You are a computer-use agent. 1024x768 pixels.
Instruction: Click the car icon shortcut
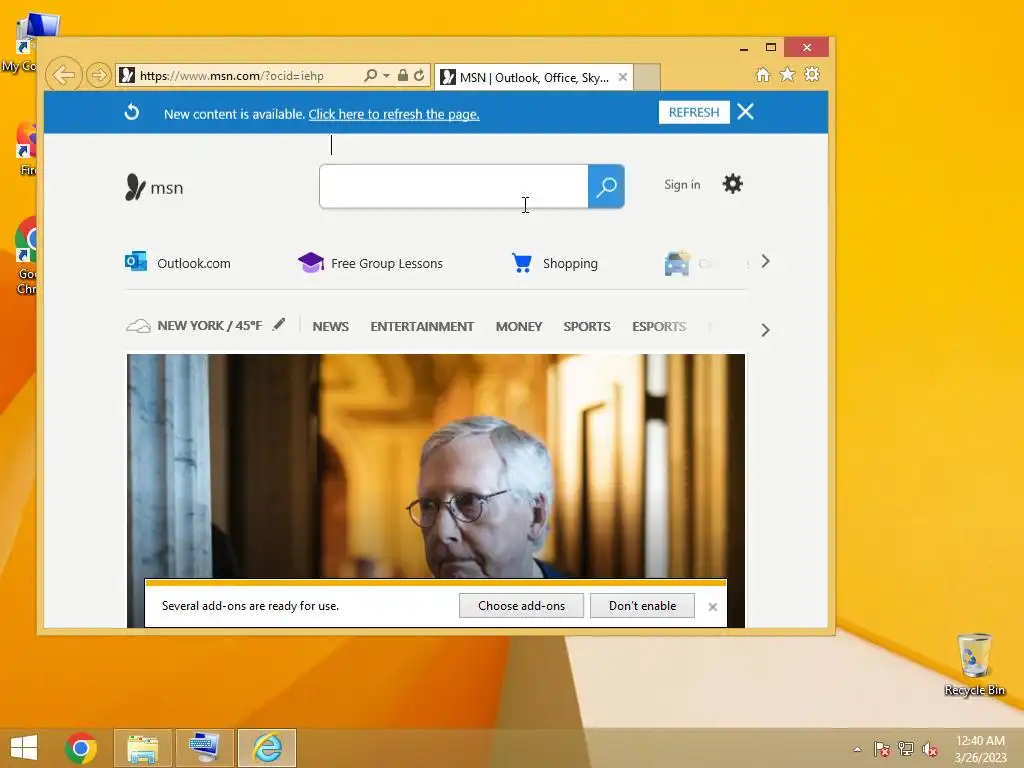coord(677,263)
